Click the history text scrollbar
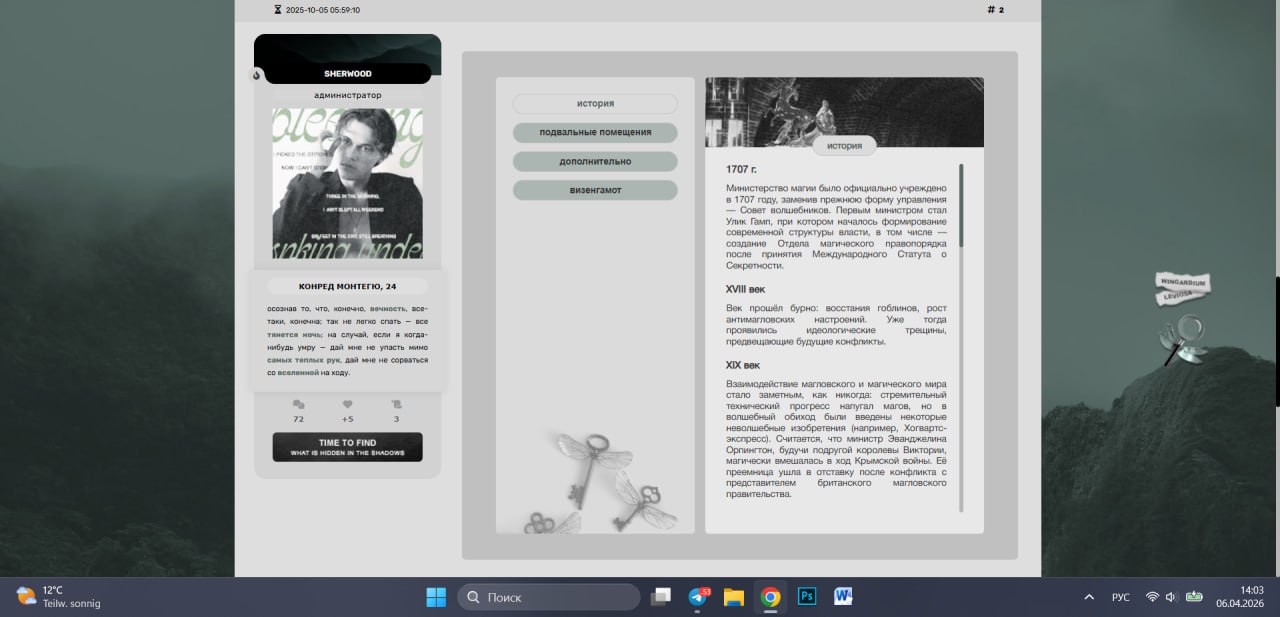The height and width of the screenshot is (617, 1280). (961, 206)
